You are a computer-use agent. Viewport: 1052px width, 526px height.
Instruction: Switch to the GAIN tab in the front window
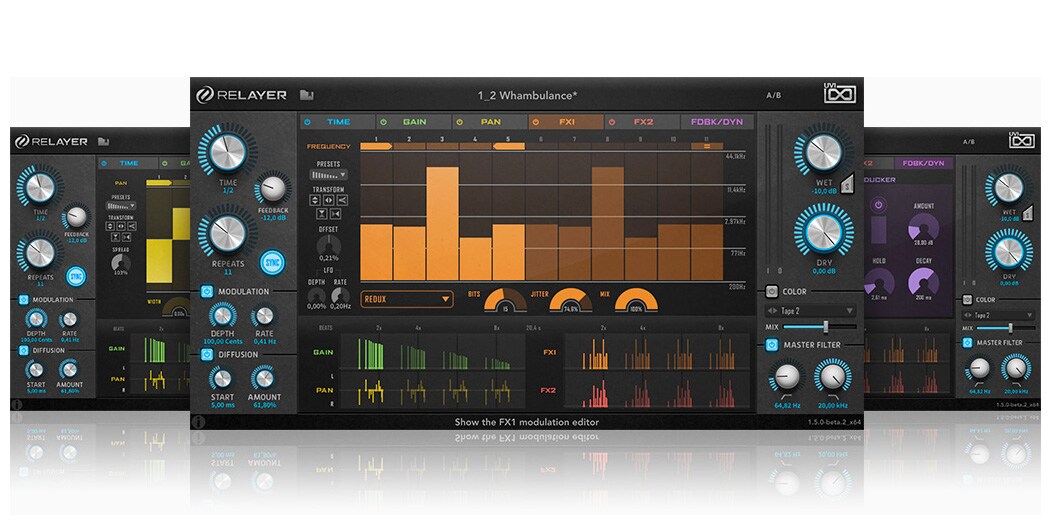[x=413, y=122]
